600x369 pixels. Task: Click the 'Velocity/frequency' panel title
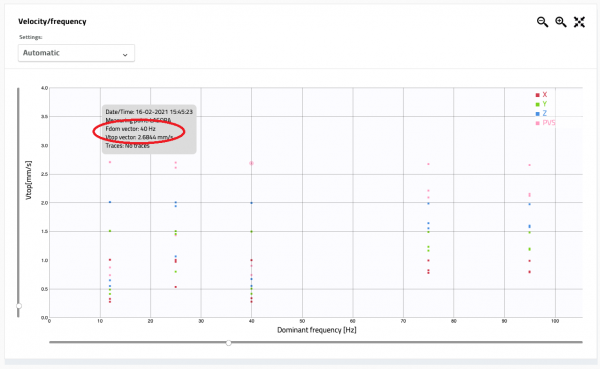pos(52,21)
